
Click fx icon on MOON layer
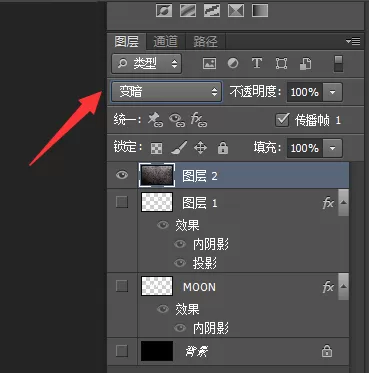[328, 287]
